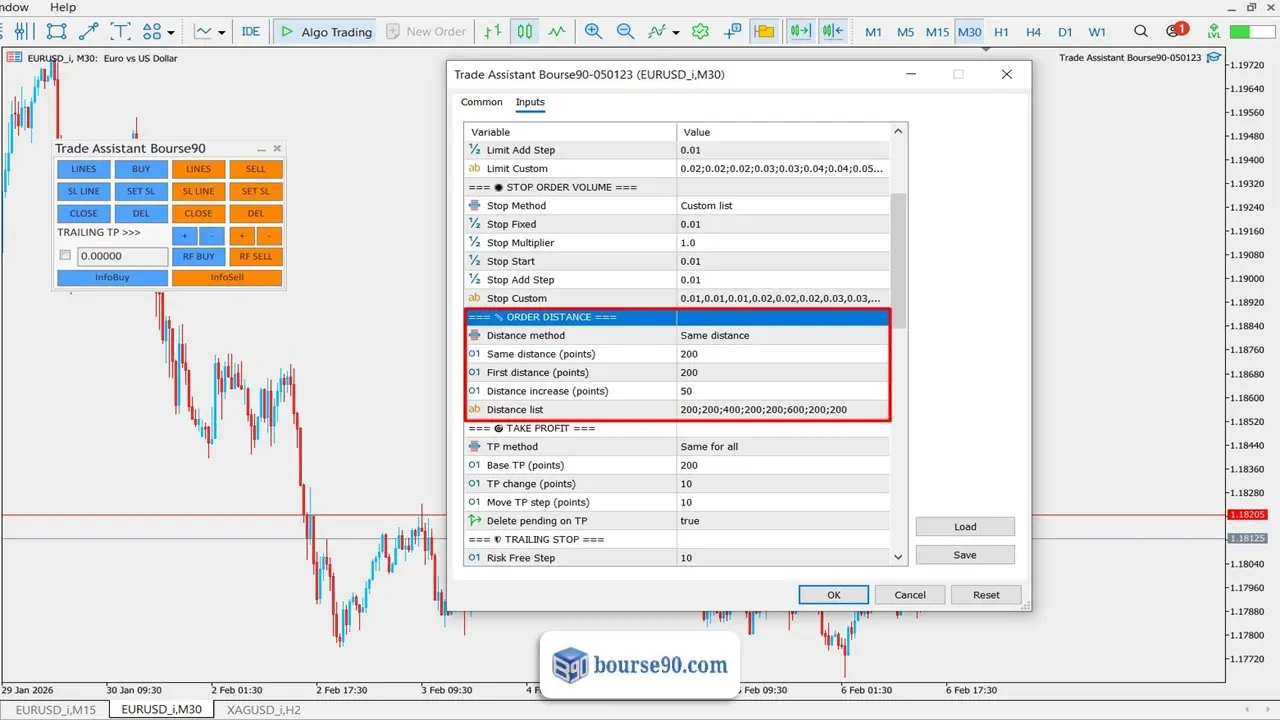1280x720 pixels.
Task: Select the H1 timeframe button
Action: [x=1001, y=31]
